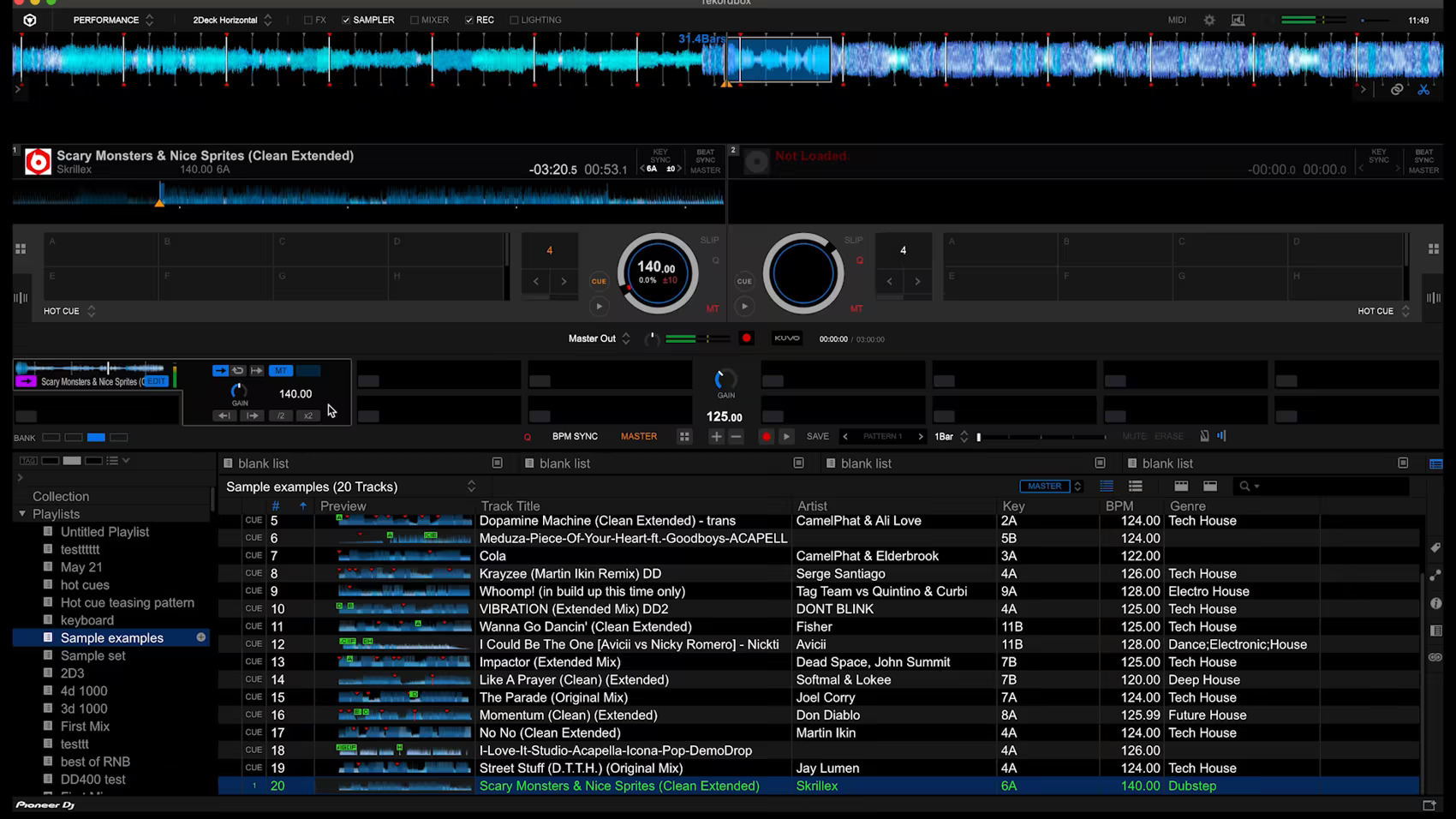Screen dimensions: 1456x819
Task: Click the link icon beside scissors
Action: (x=1397, y=89)
